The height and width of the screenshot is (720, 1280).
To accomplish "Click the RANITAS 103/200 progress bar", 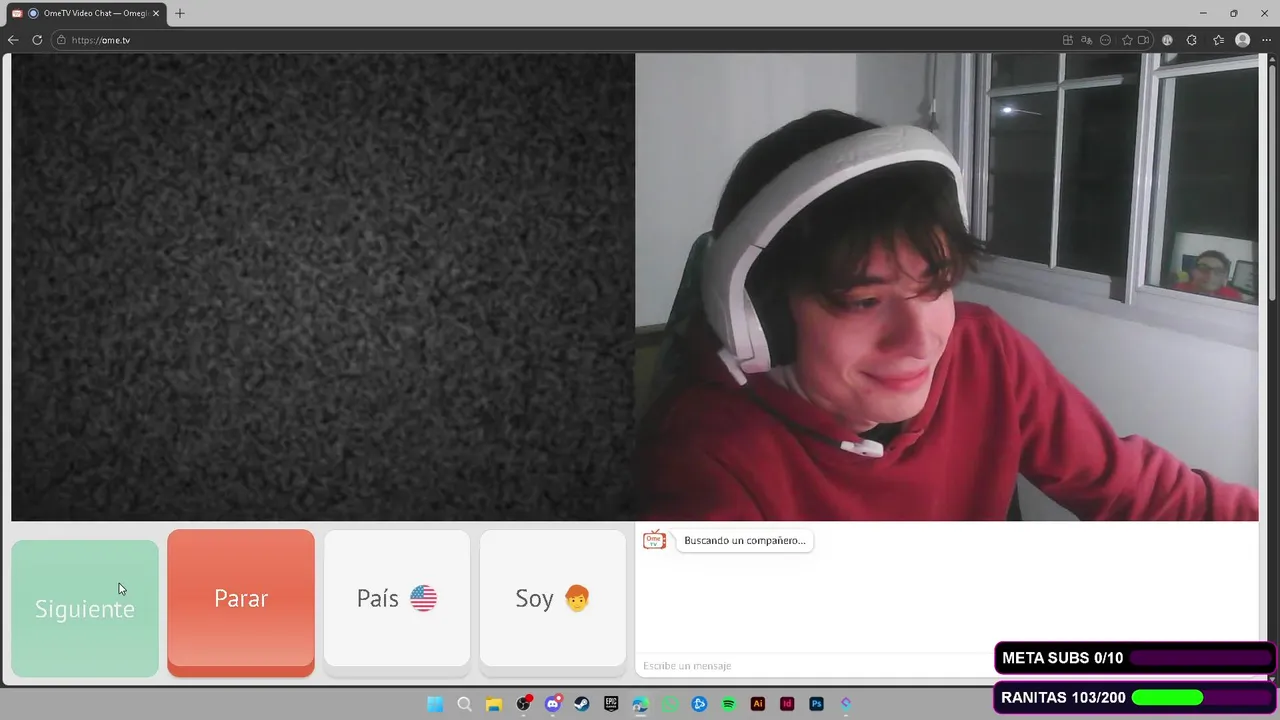I will pyautogui.click(x=1135, y=697).
